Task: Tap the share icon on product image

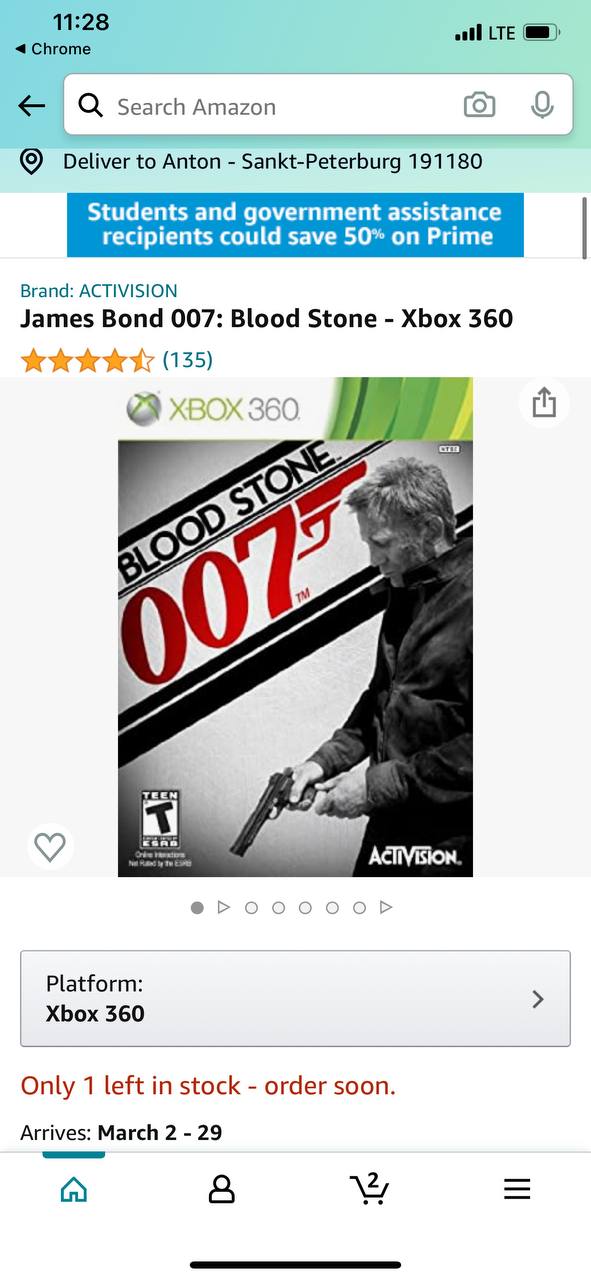Action: coord(544,403)
